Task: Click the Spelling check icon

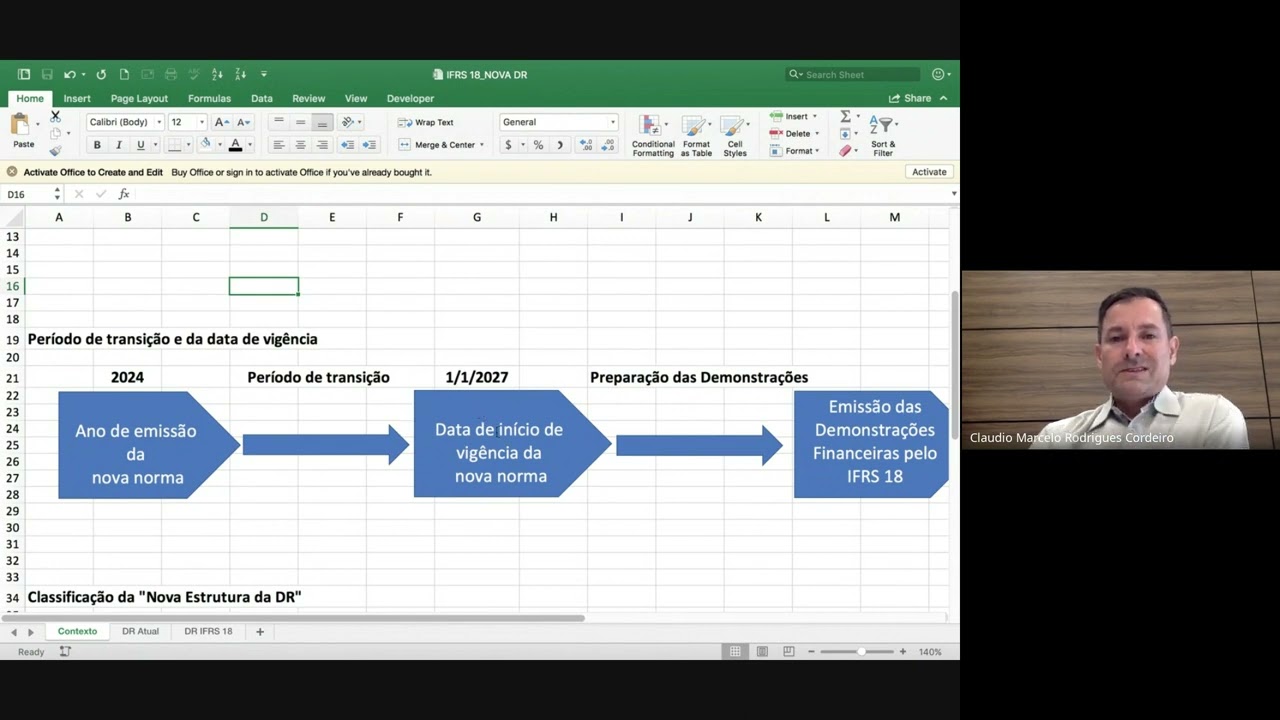Action: point(194,74)
